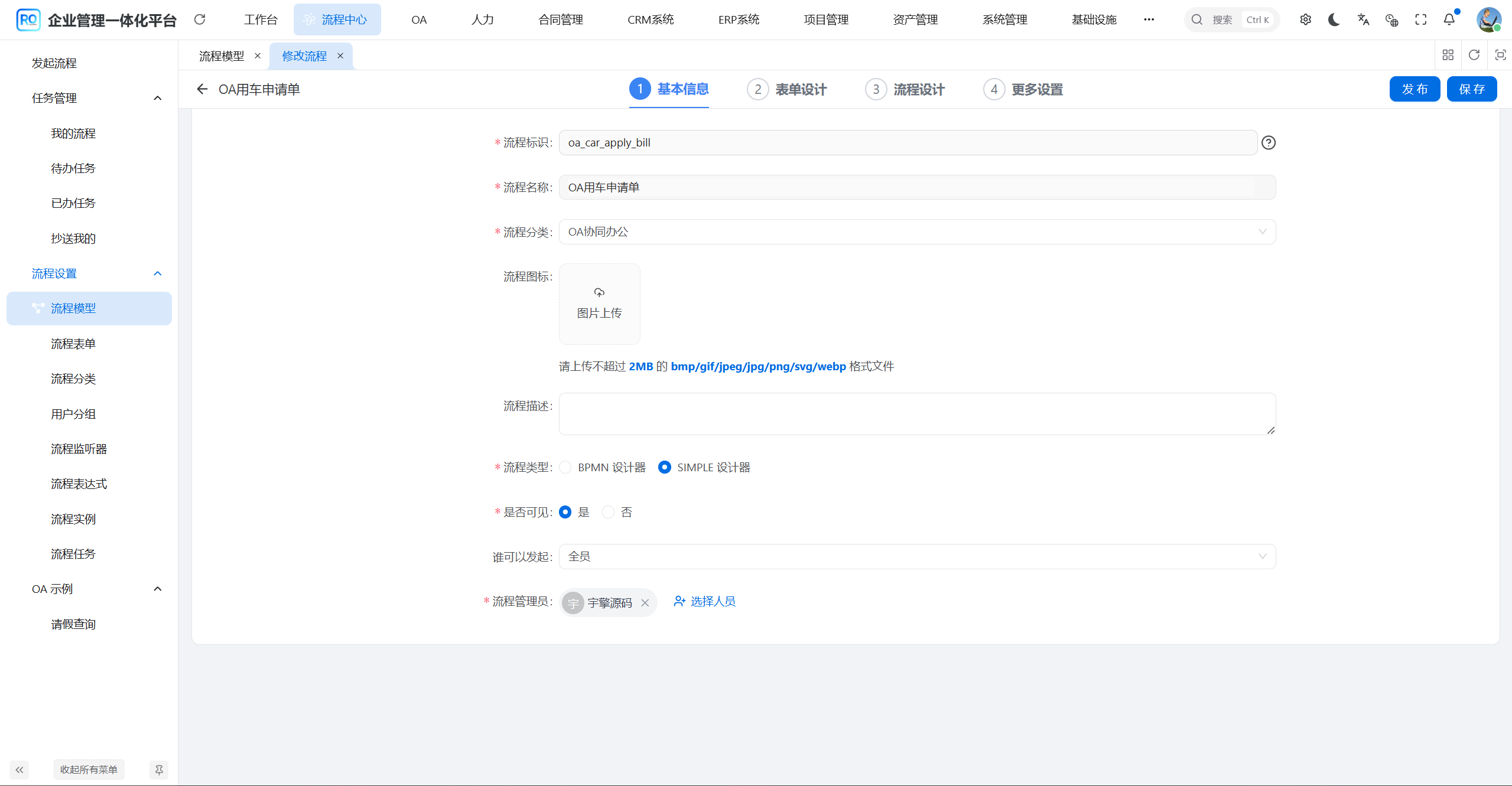Switch to the 流程模型 tab

coord(221,56)
